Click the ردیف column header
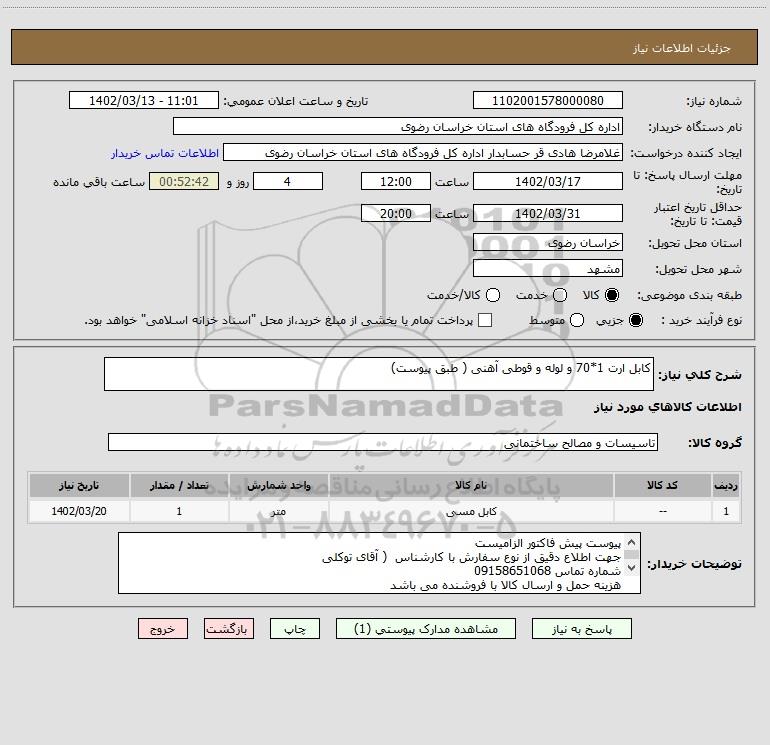Viewport: 770px width, 745px height. point(726,485)
